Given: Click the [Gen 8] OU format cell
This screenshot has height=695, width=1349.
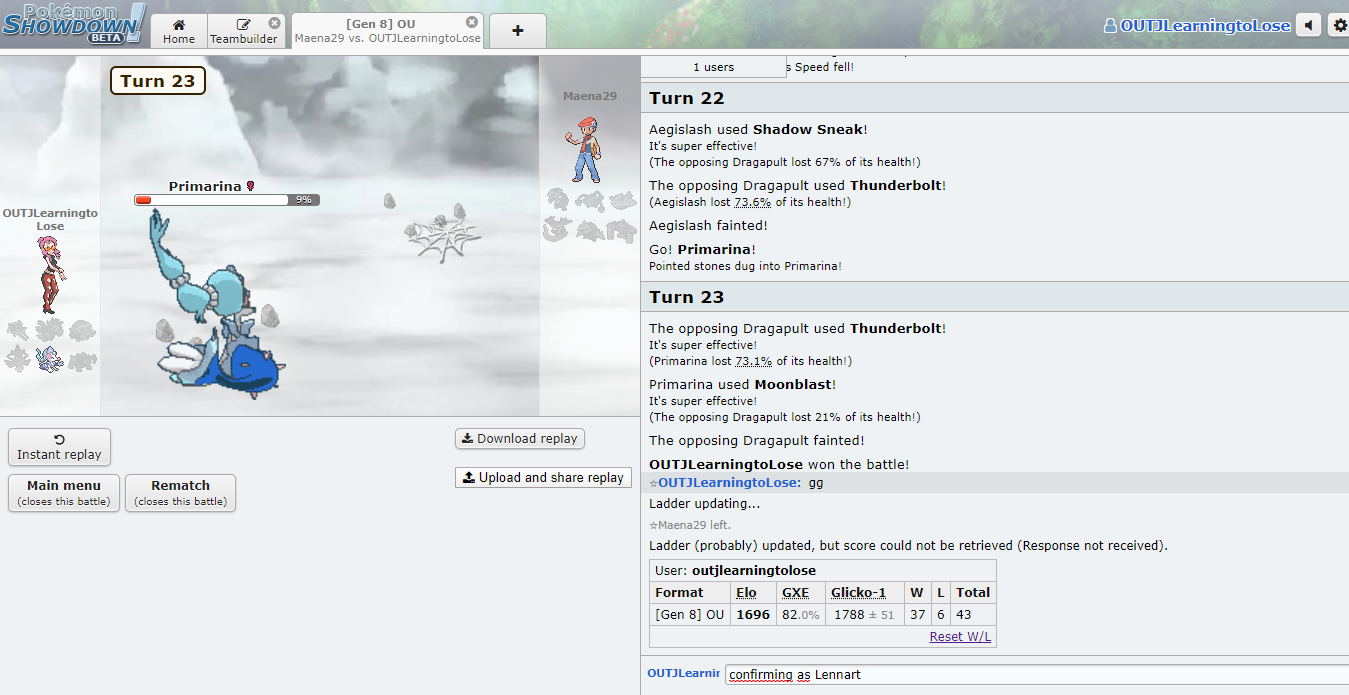Looking at the screenshot, I should coord(690,615).
